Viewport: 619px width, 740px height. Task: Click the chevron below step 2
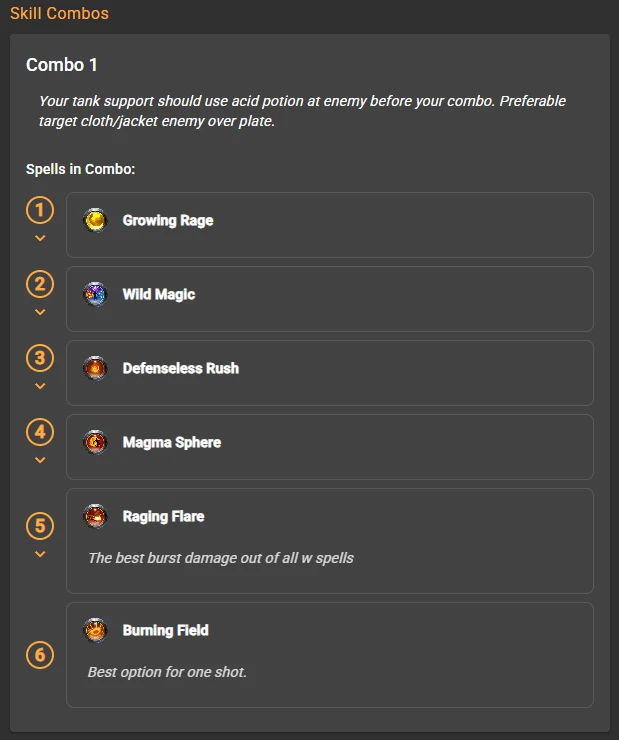(x=40, y=312)
